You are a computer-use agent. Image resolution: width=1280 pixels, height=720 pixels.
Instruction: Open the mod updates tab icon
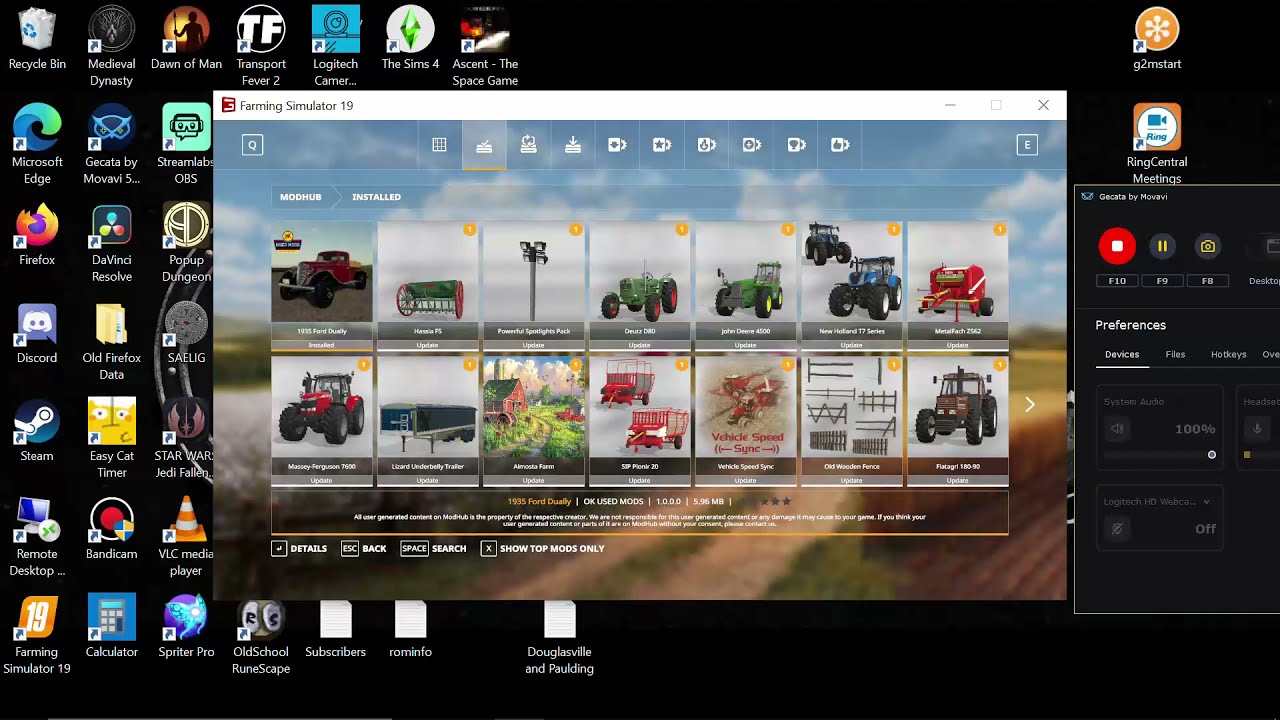click(x=528, y=145)
